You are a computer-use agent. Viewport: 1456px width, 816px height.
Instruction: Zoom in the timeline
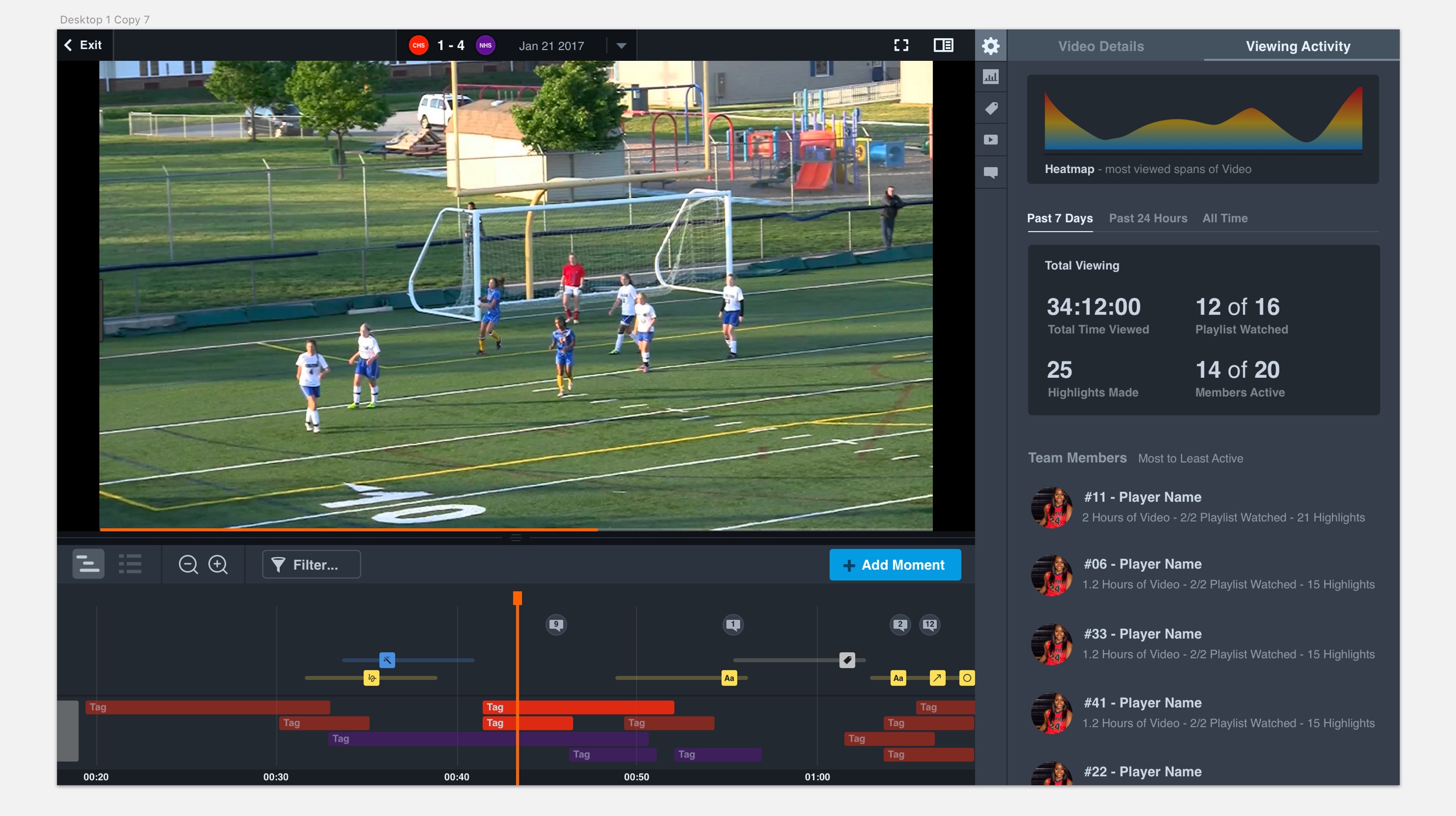[x=218, y=564]
